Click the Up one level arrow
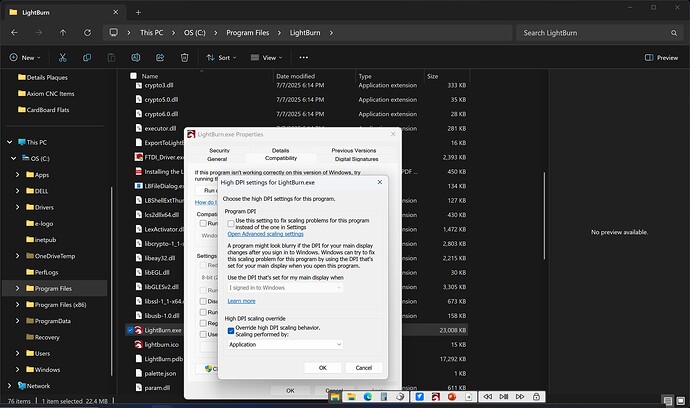 (x=63, y=33)
